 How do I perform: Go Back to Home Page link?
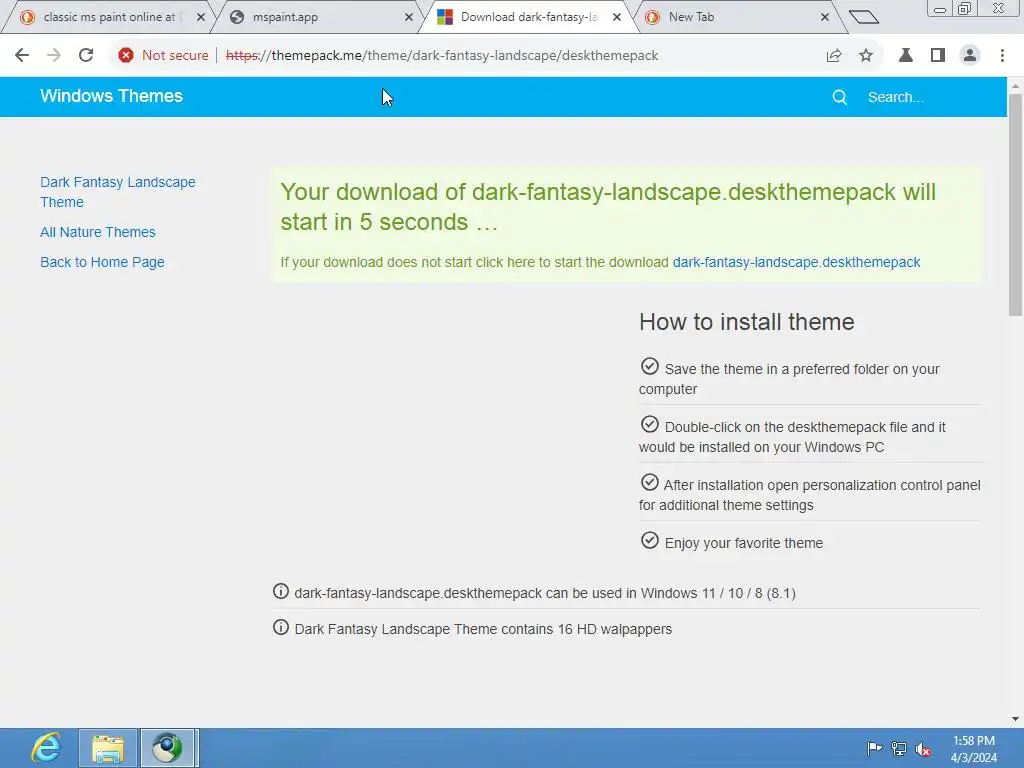click(103, 262)
